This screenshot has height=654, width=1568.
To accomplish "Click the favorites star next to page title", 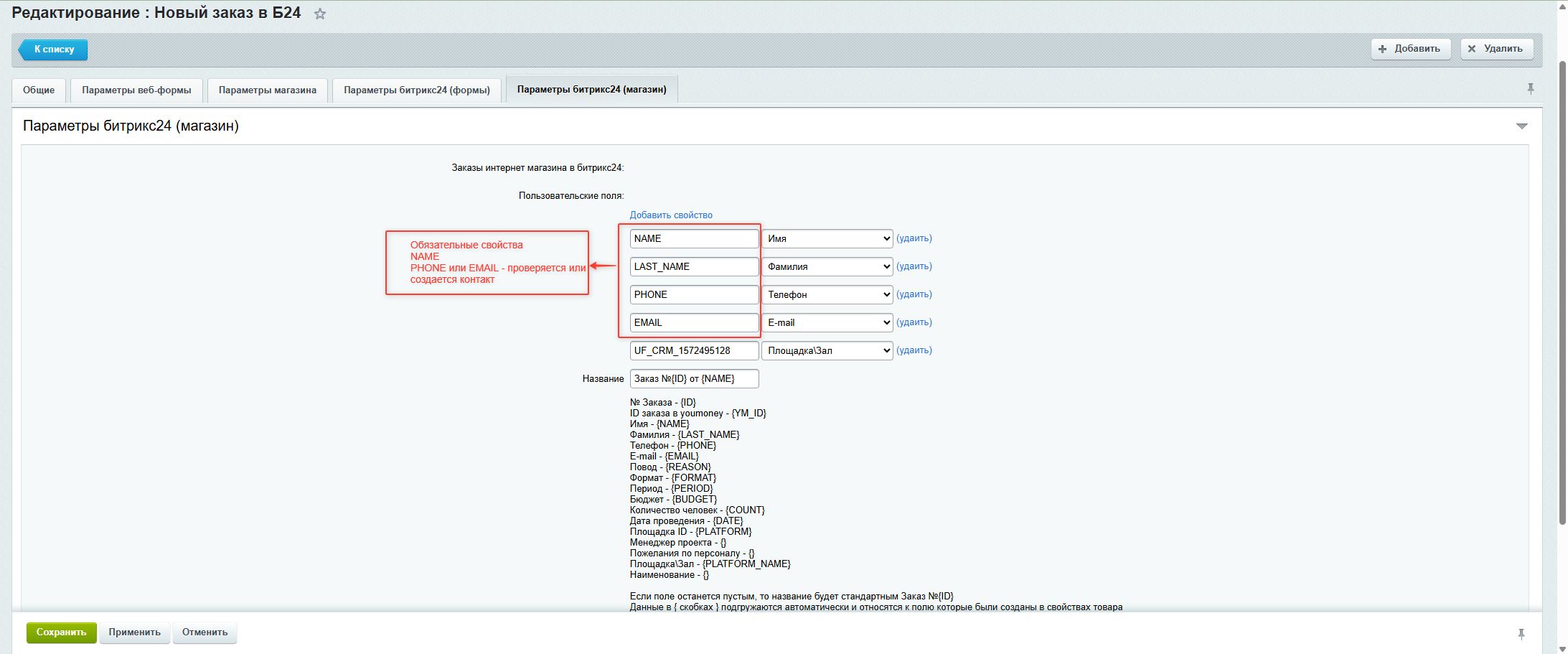I will click(320, 14).
